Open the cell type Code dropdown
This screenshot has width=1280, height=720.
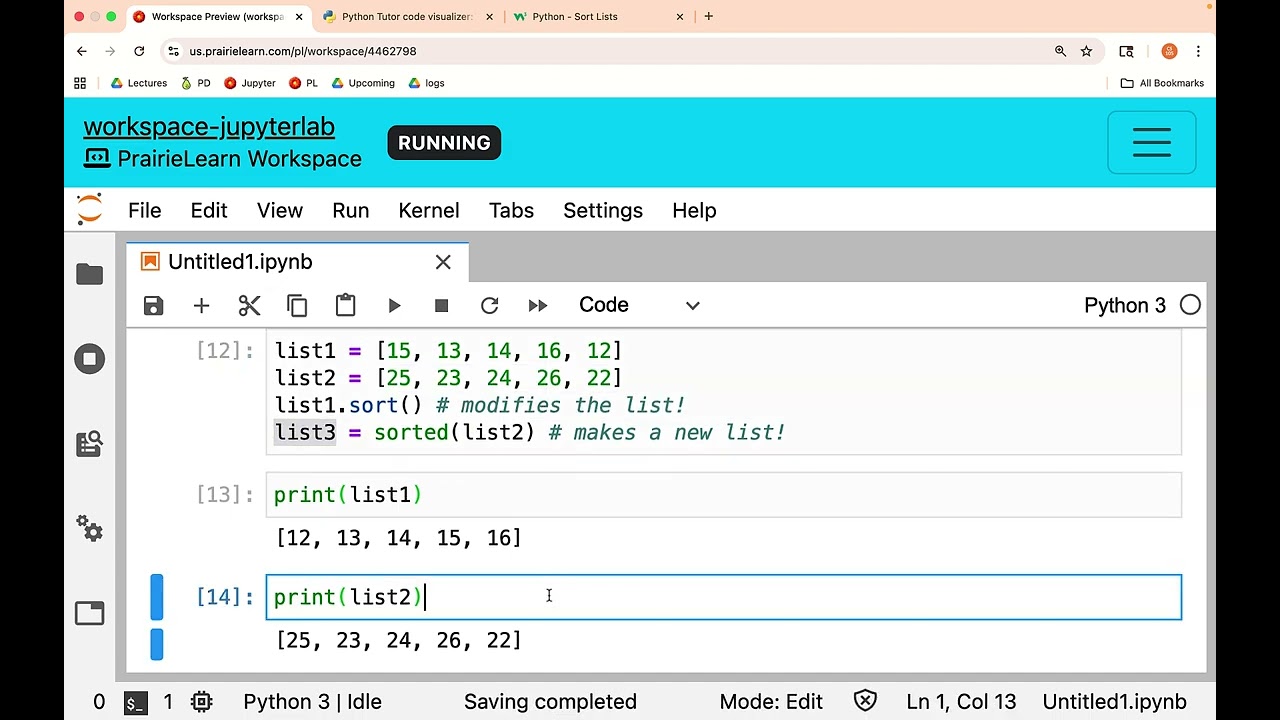639,305
